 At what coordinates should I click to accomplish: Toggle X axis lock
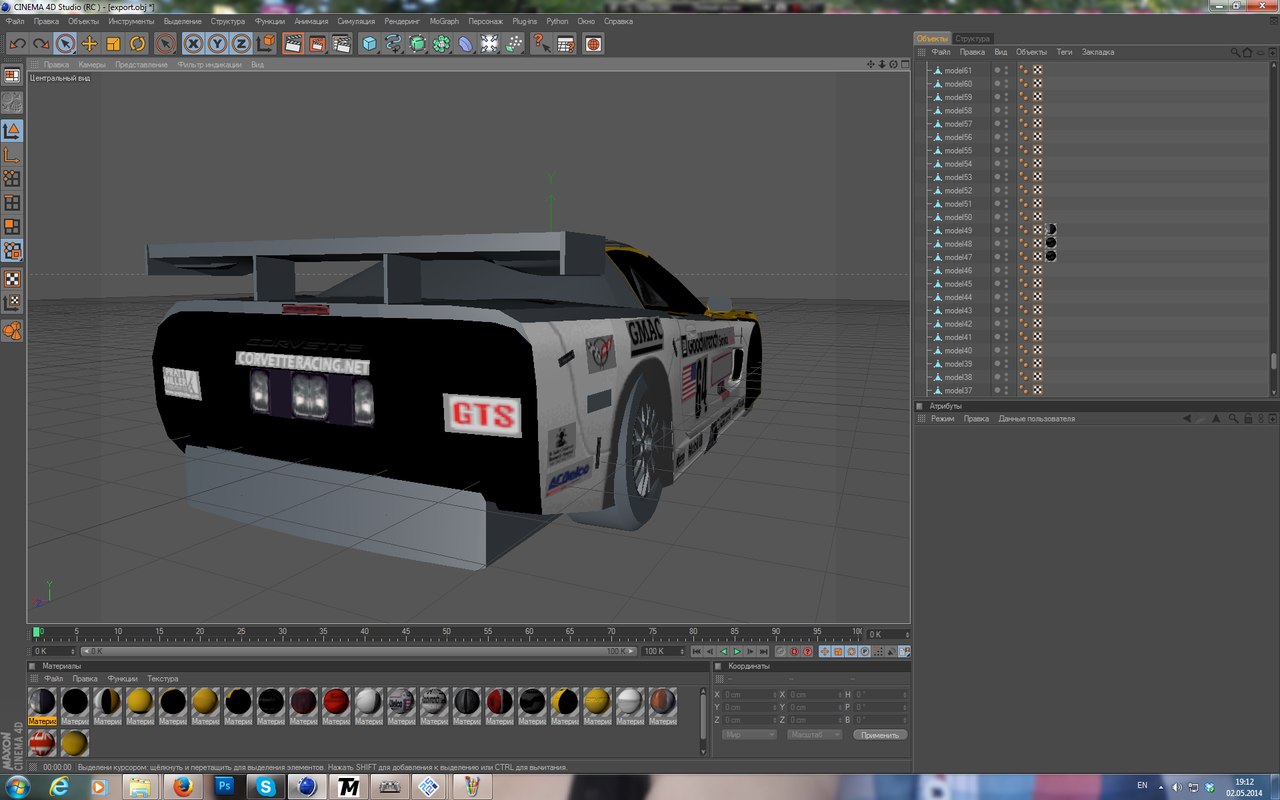point(193,43)
